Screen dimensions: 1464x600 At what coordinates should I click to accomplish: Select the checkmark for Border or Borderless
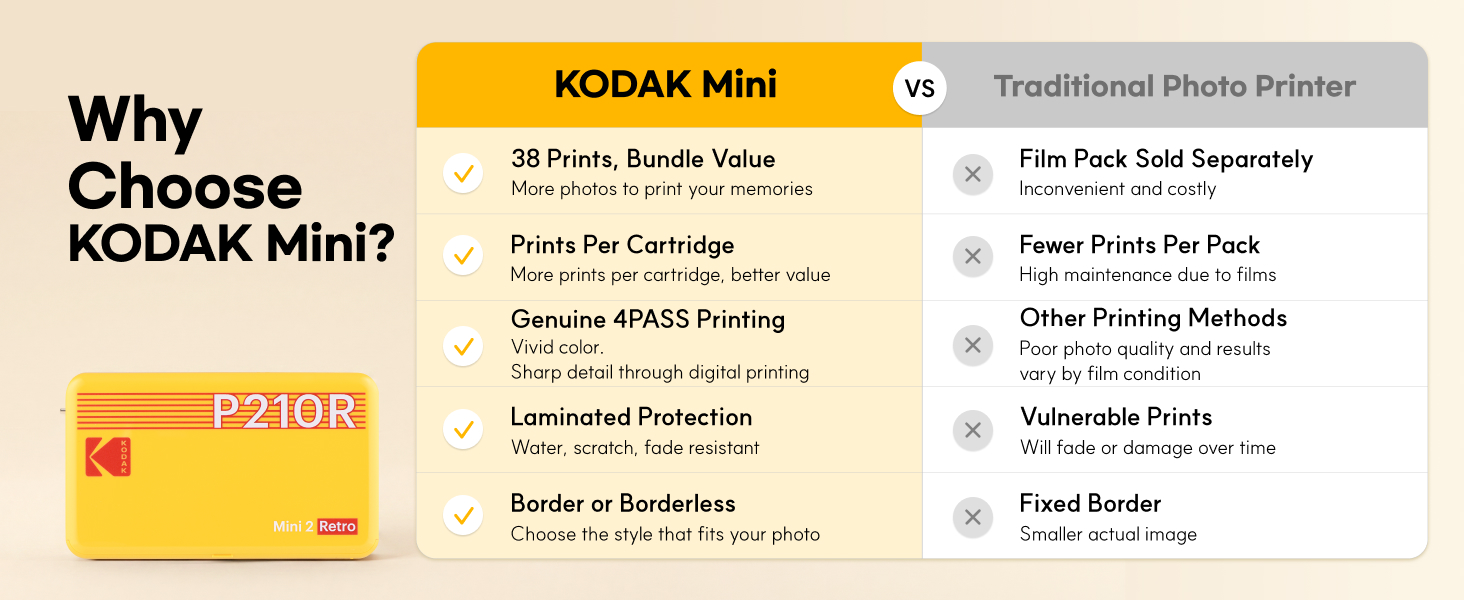click(463, 517)
